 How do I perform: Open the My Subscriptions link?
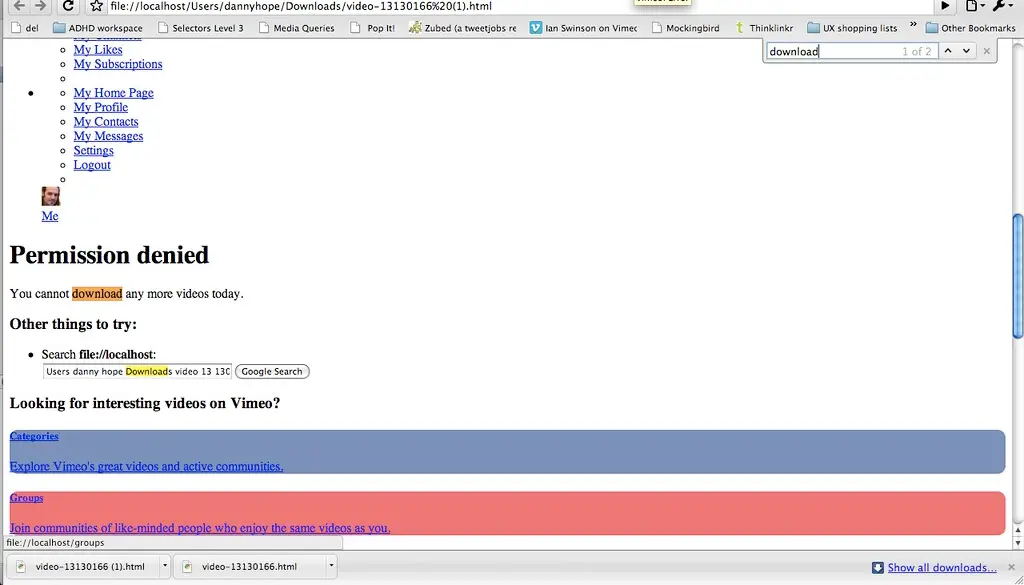(118, 64)
